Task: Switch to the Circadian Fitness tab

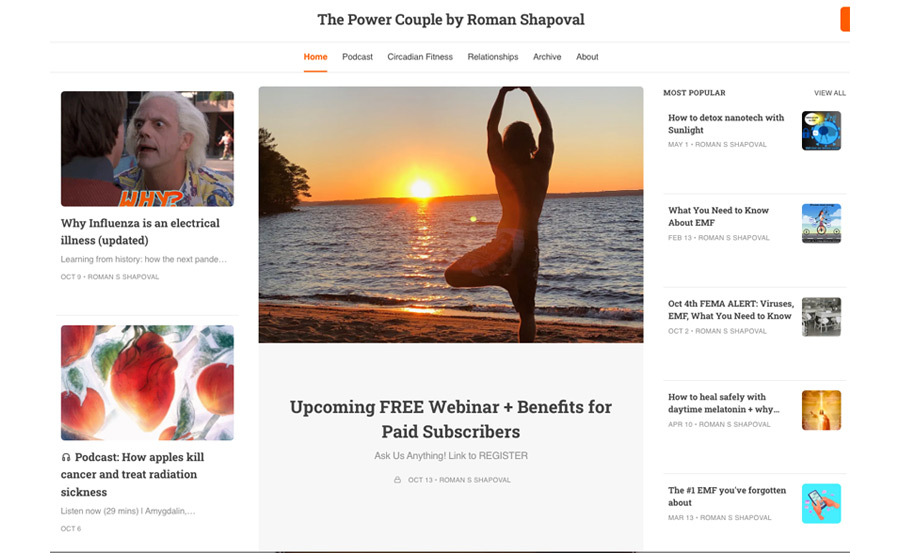Action: coord(420,57)
